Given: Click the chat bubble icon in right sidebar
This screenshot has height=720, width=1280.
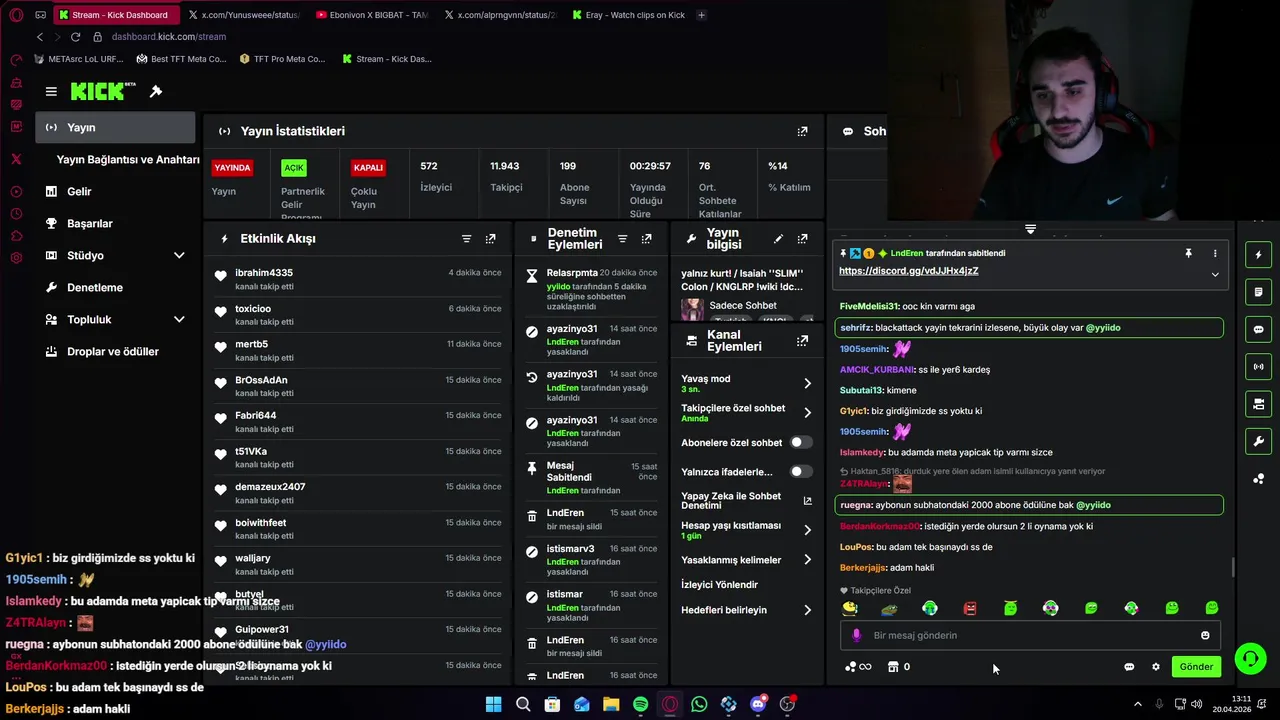Looking at the screenshot, I should (x=1258, y=329).
